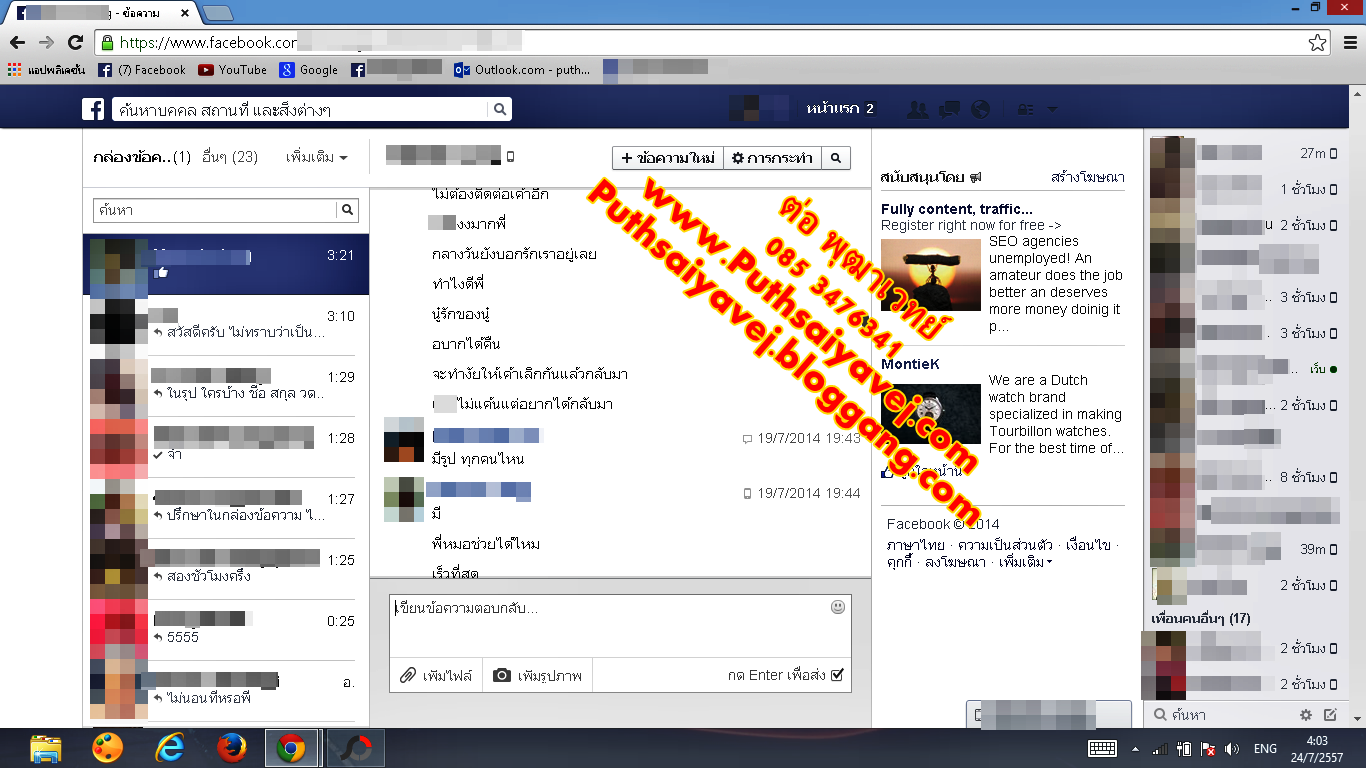Click เพื่อนคนอื่นๆ (17) header in chat

[x=1201, y=618]
